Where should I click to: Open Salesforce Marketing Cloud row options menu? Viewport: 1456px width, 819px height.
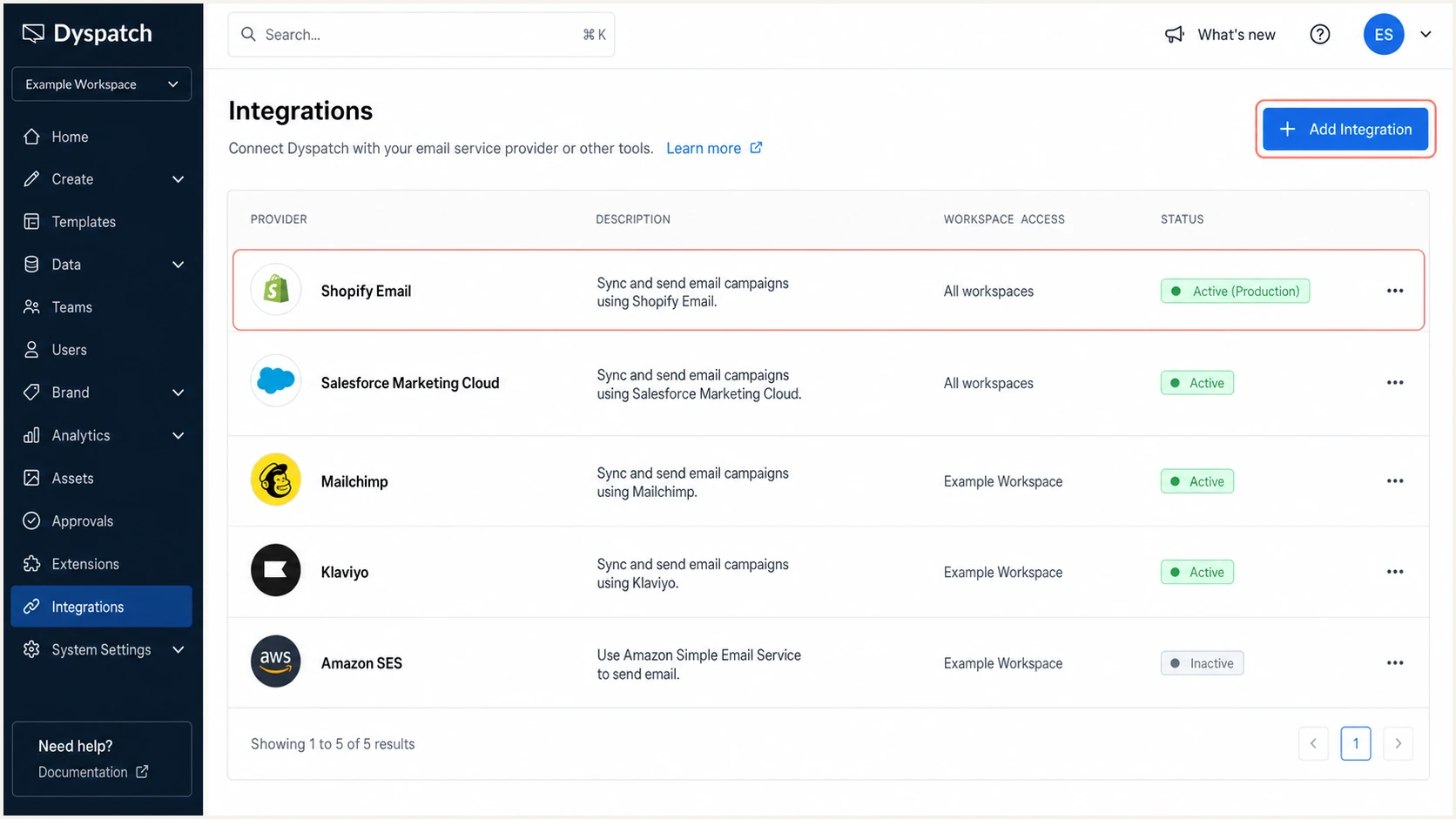click(1395, 383)
